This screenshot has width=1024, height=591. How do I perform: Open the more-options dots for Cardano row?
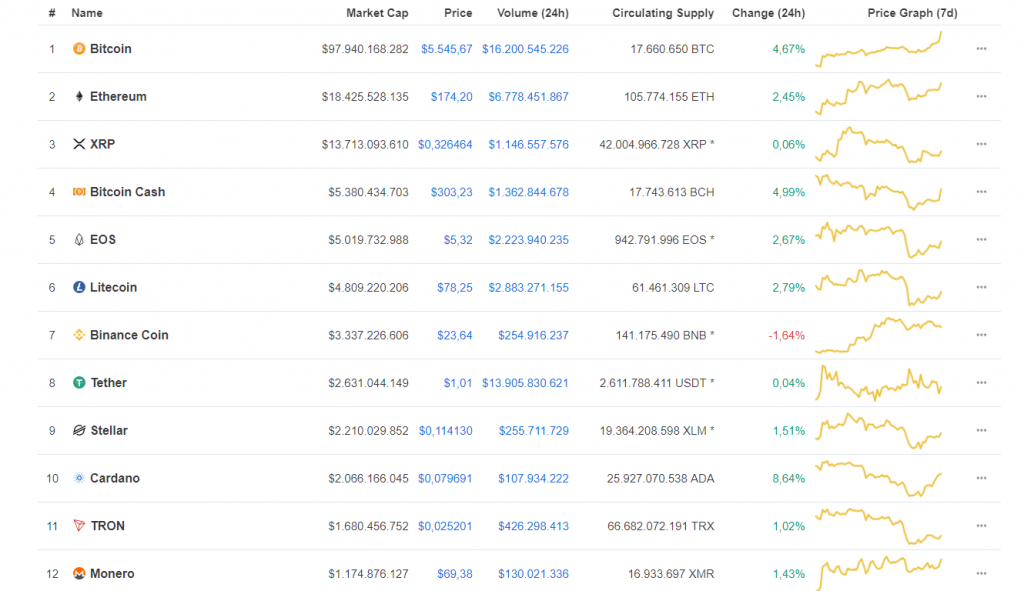coord(982,478)
